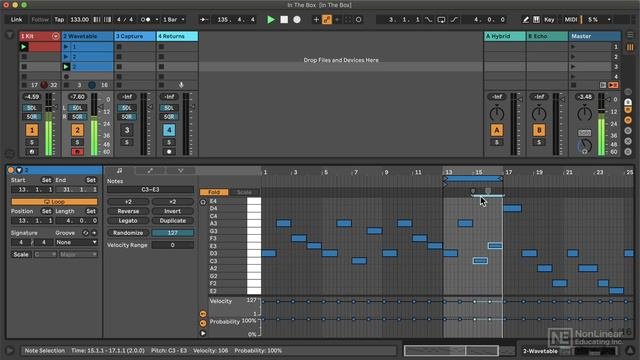640x360 pixels.
Task: Toggle the metronome icon
Action: click(146, 19)
